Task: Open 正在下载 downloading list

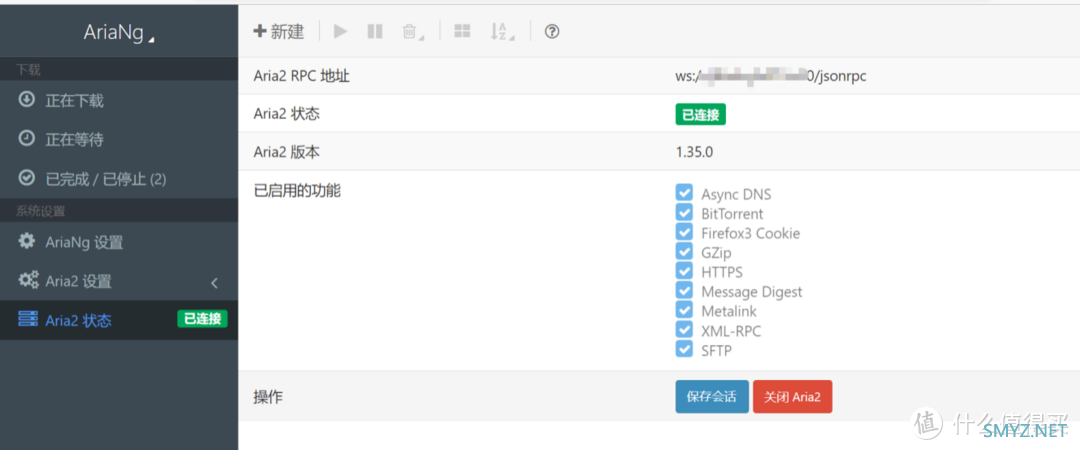Action: (x=74, y=100)
